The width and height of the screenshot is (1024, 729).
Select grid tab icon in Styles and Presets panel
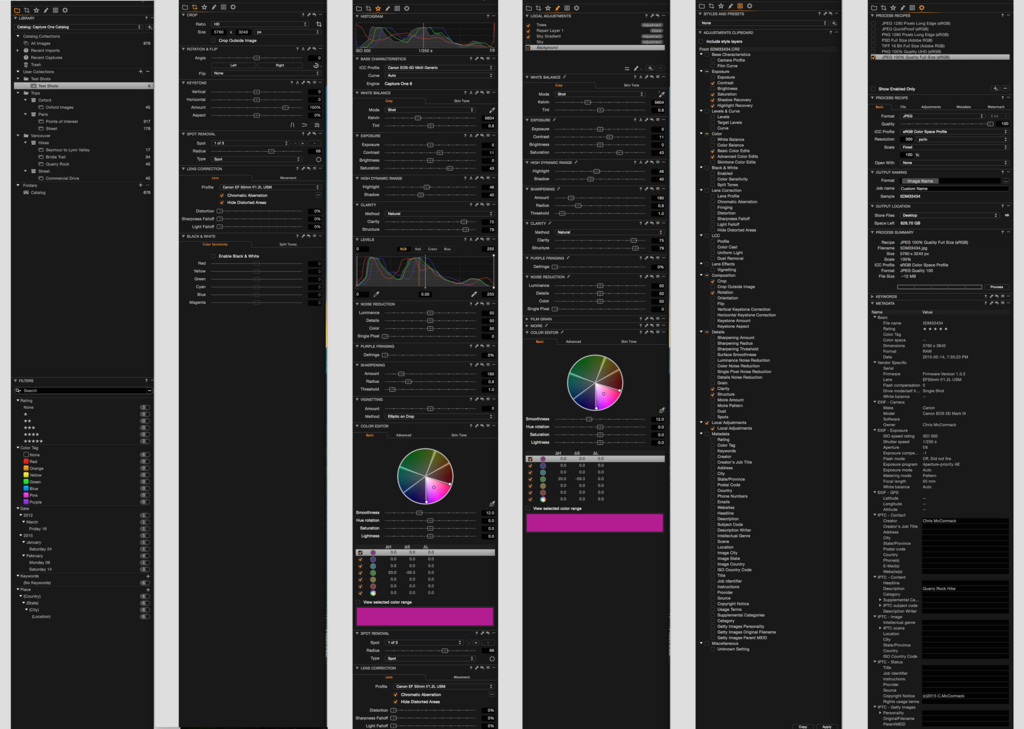(741, 6)
